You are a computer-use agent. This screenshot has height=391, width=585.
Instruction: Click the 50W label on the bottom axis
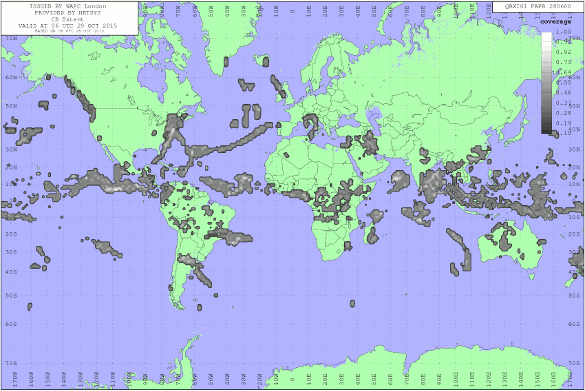point(211,378)
